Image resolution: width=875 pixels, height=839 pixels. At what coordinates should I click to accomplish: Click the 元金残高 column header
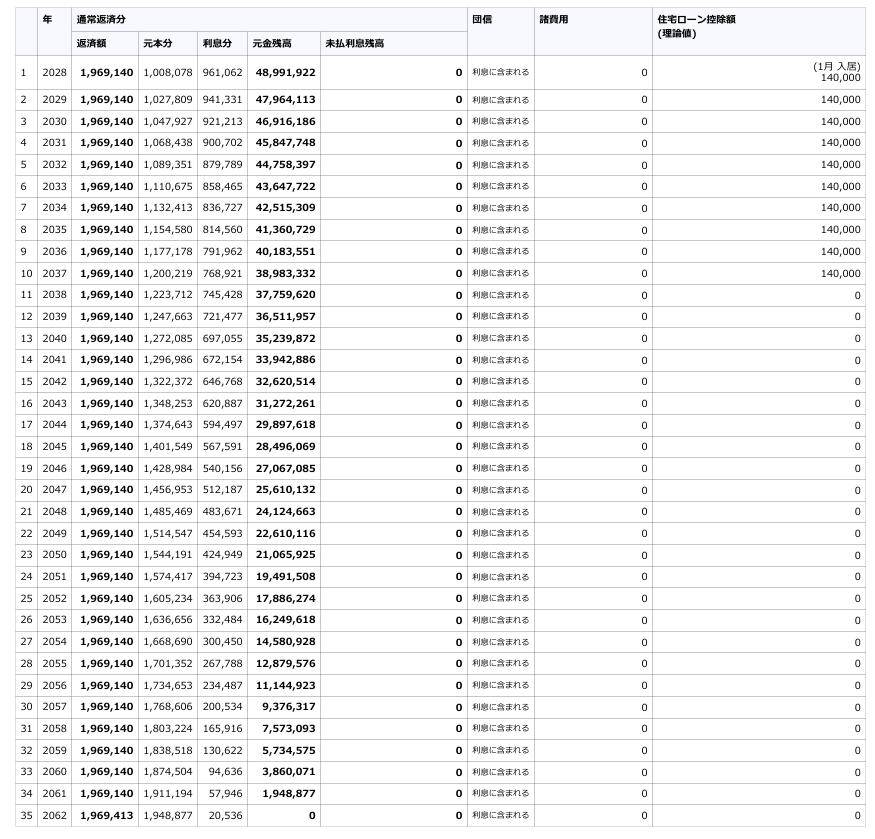click(272, 44)
